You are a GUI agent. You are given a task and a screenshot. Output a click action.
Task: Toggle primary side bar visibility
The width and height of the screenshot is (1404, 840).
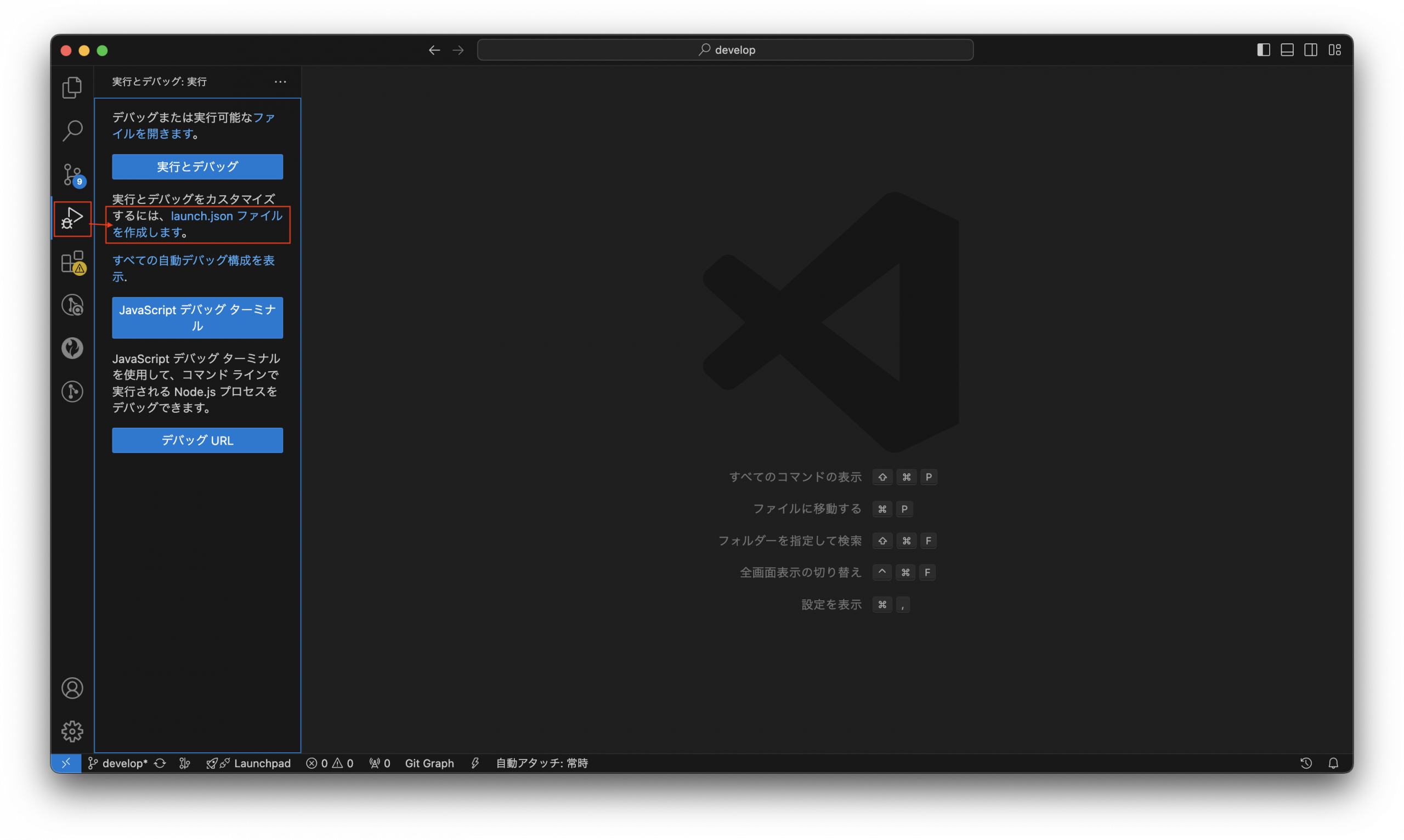[x=1263, y=50]
